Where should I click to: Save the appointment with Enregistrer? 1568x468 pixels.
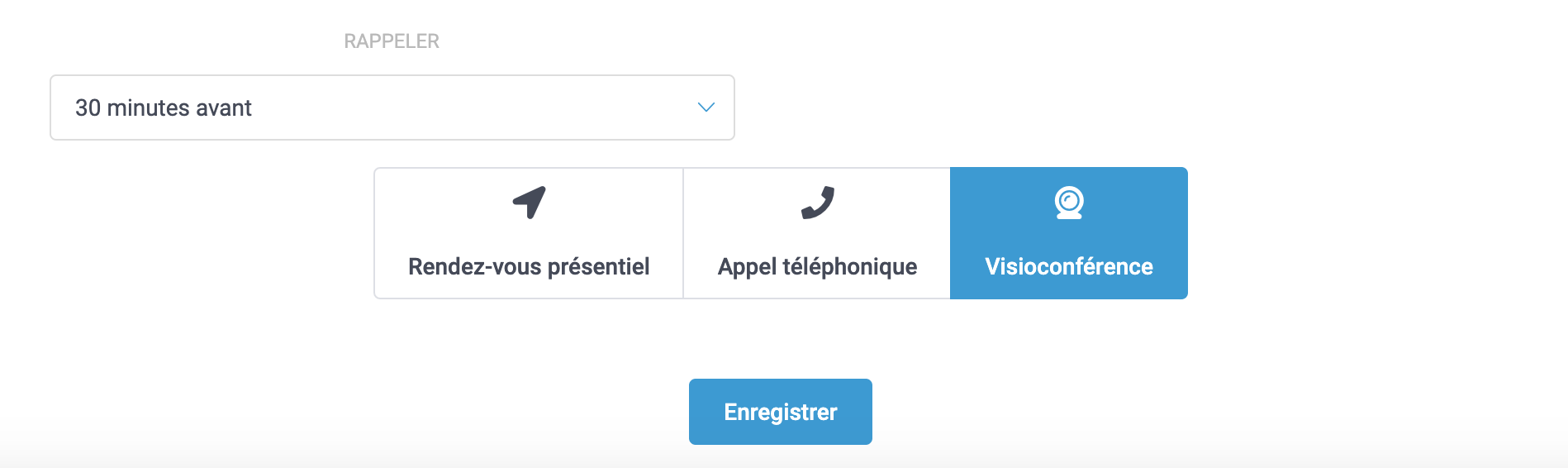click(781, 412)
